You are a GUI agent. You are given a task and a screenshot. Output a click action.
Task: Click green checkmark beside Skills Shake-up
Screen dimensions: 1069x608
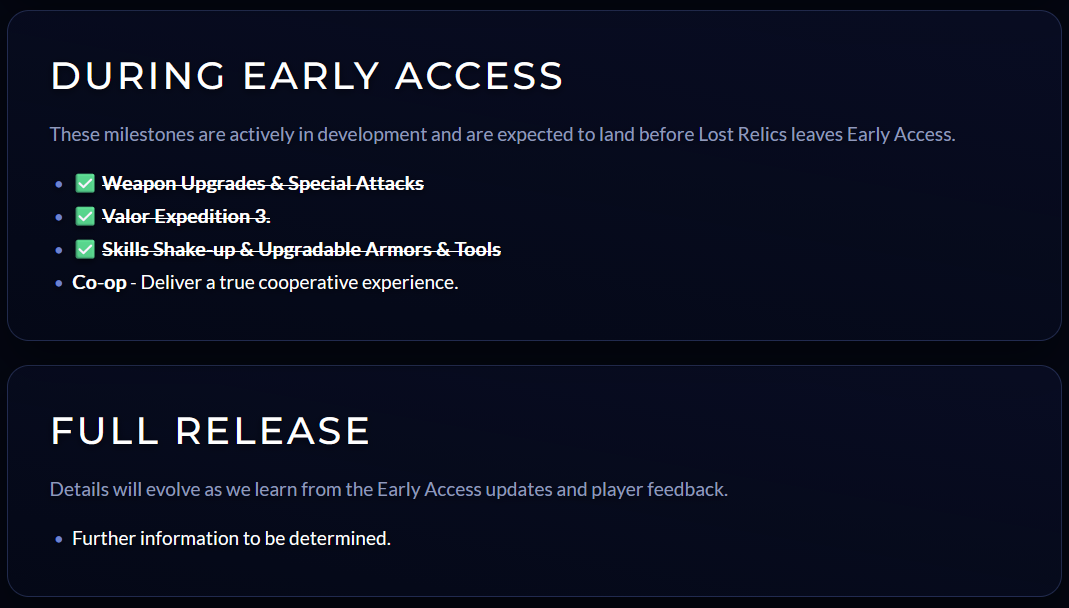point(85,249)
